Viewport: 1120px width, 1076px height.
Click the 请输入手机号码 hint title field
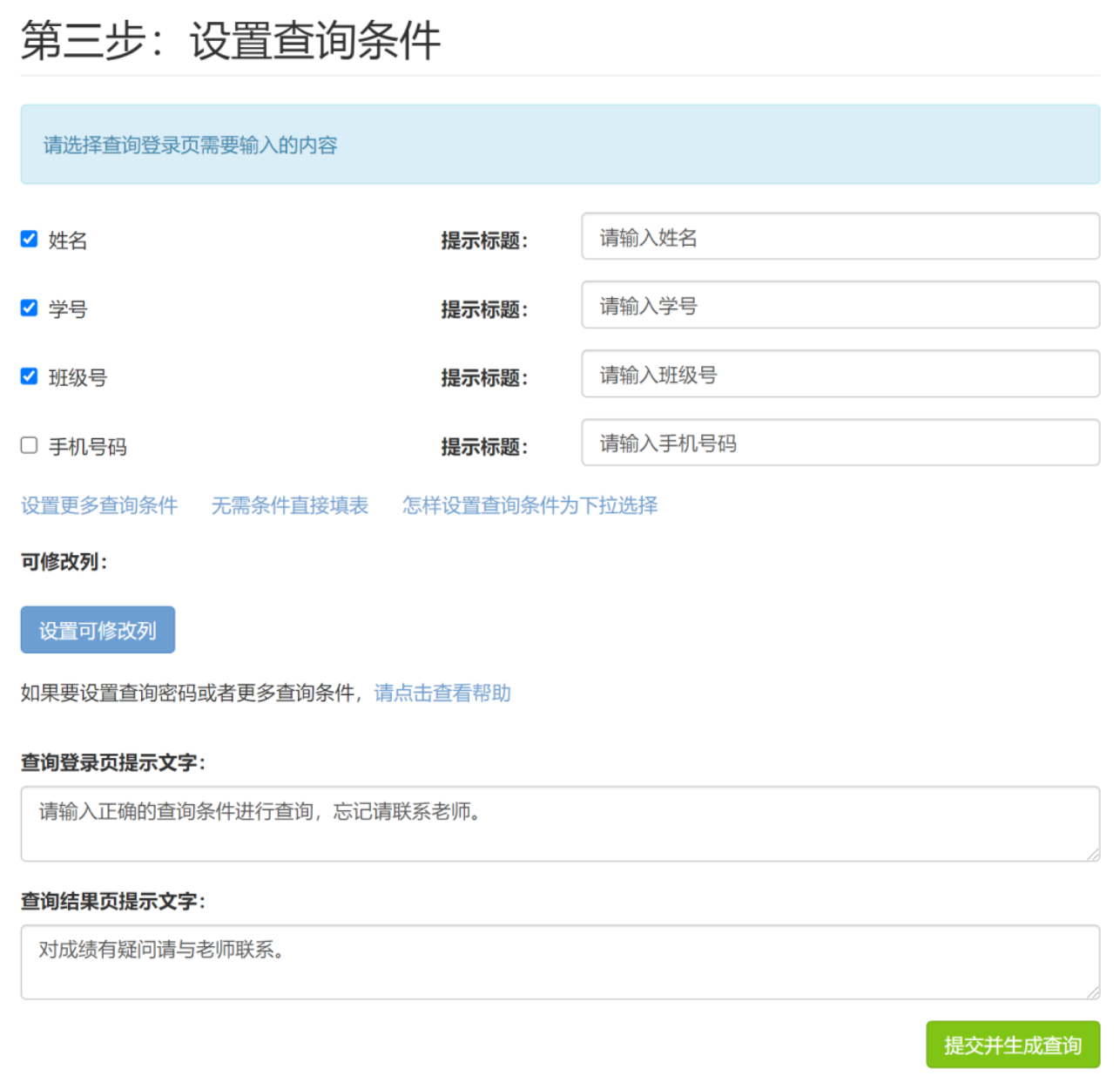(x=840, y=443)
